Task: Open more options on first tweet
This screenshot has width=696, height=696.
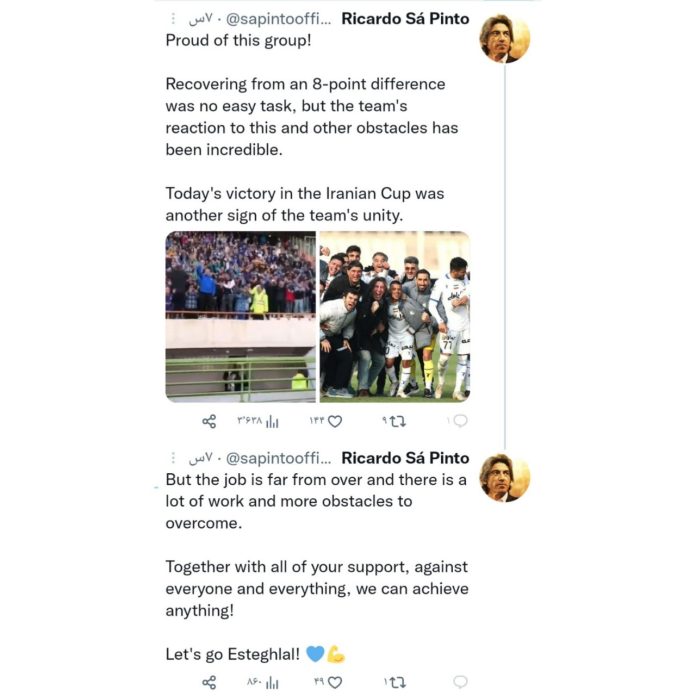Action: click(173, 19)
